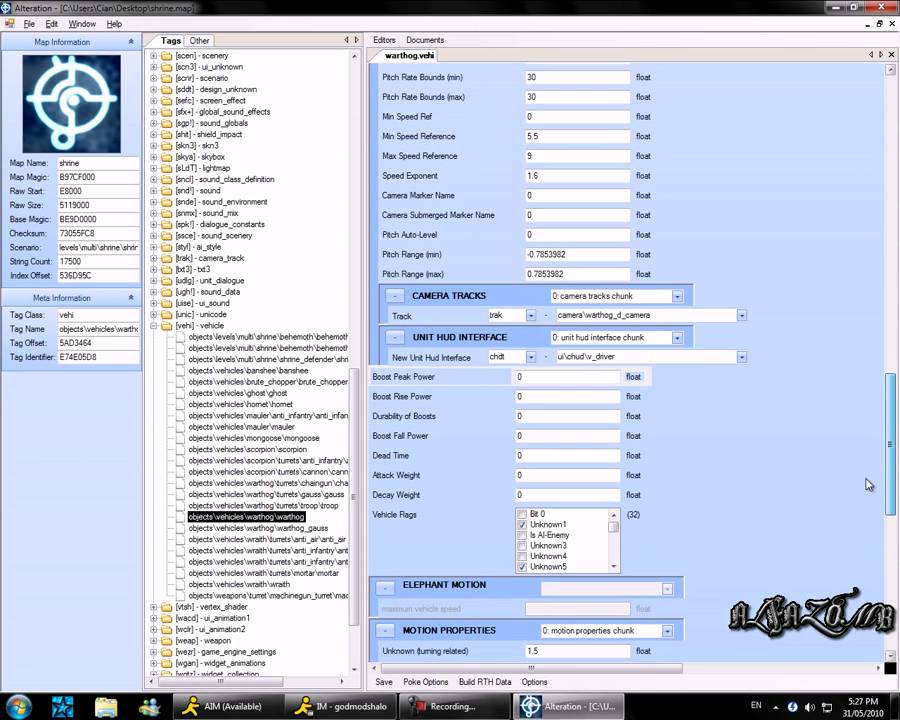The height and width of the screenshot is (720, 900).
Task: Switch to Recording... taskbar window
Action: (453, 706)
